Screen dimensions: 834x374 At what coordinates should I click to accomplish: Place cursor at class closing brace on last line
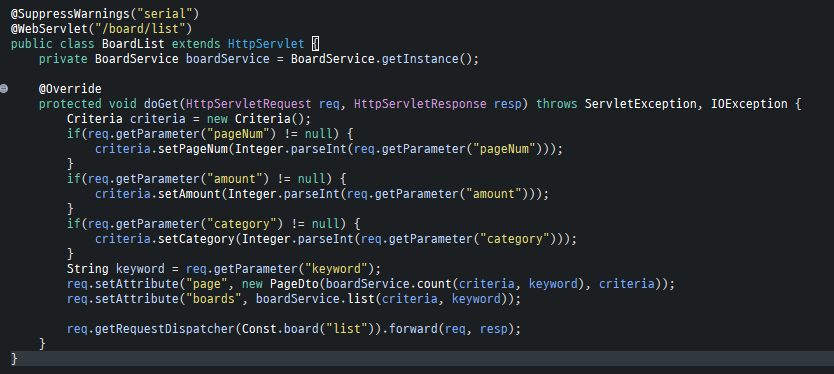14,359
